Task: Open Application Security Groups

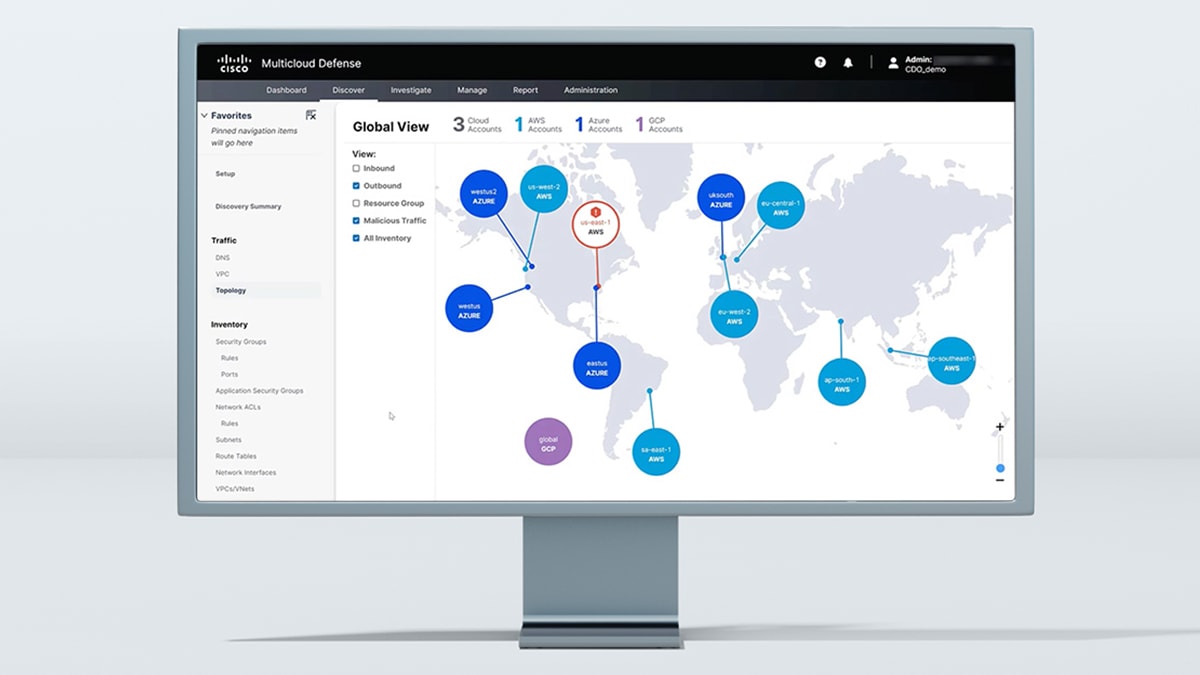Action: pos(259,391)
